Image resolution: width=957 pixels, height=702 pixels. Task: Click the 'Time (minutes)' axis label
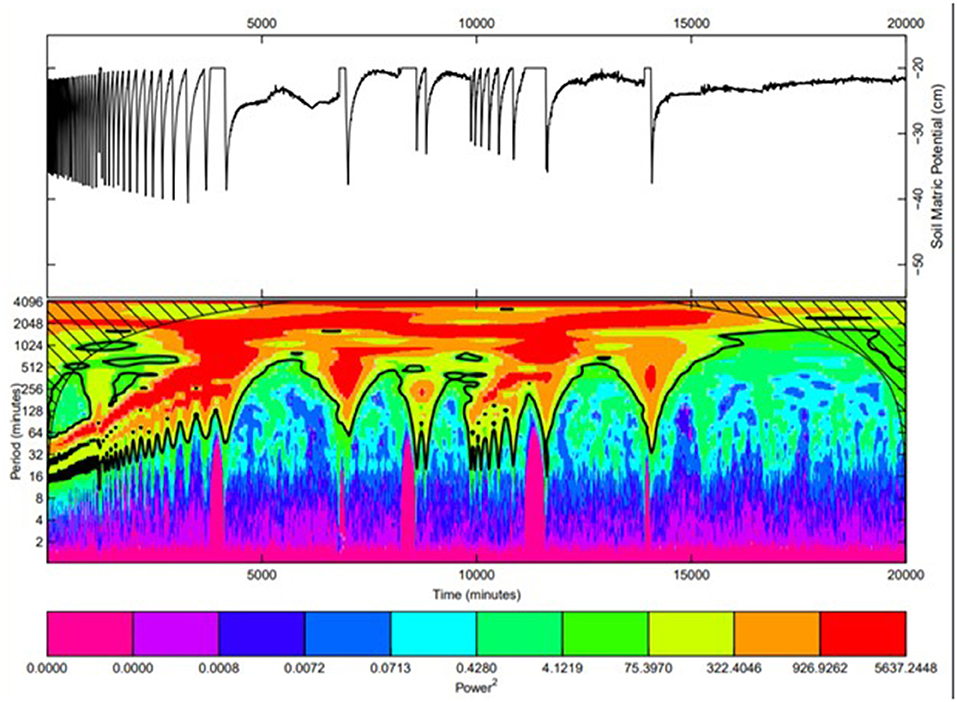(477, 594)
